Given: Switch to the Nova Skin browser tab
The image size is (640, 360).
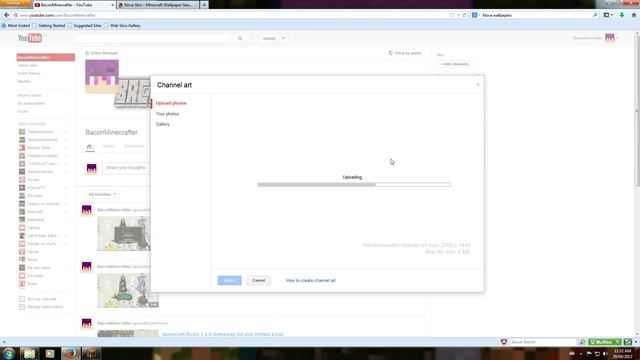Looking at the screenshot, I should (158, 4).
